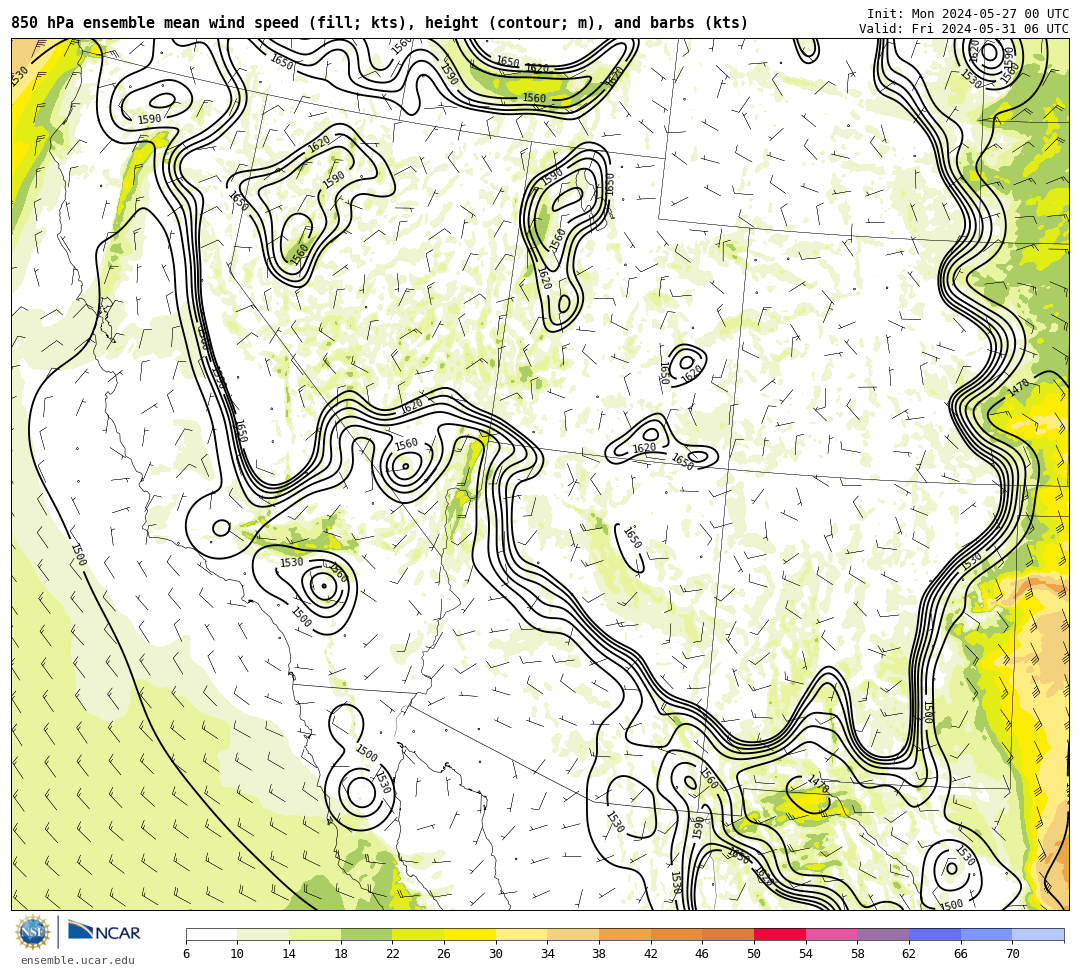This screenshot has height=973, width=1080.
Task: Select the green 18–22 kts legend swatch
Action: 366,934
